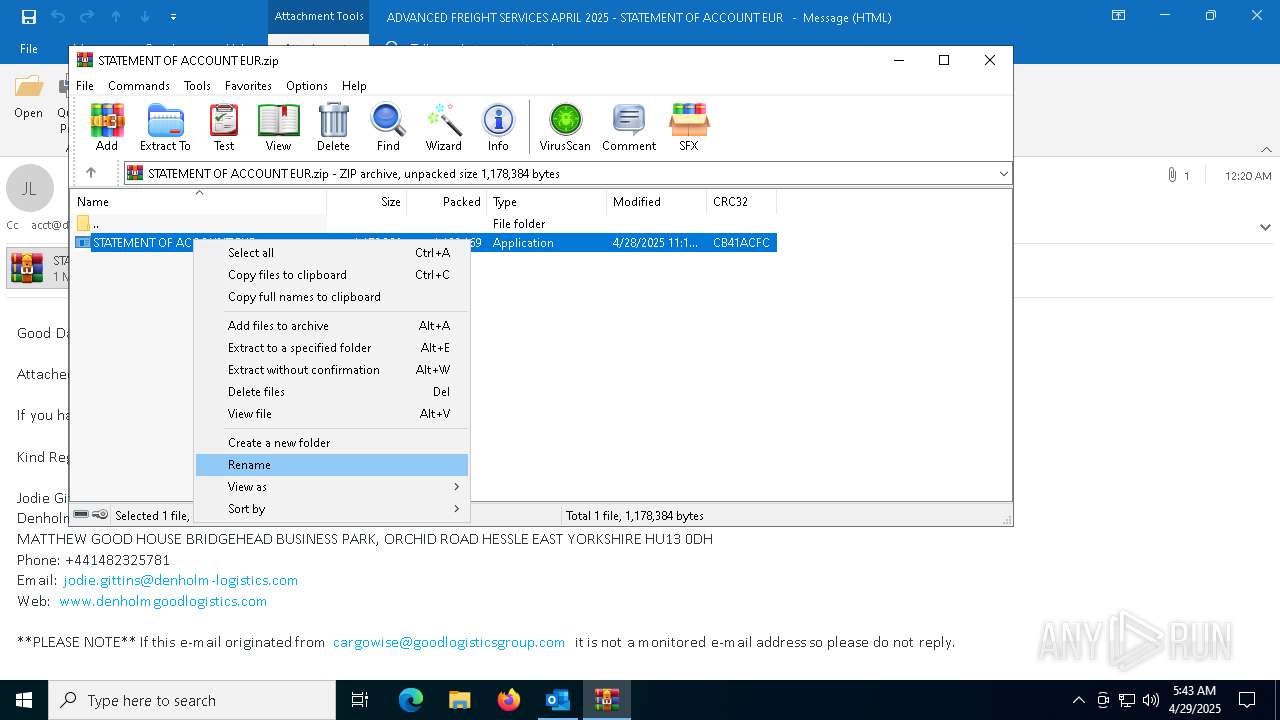Sort by Name column header
1280x720 pixels.
(198, 202)
